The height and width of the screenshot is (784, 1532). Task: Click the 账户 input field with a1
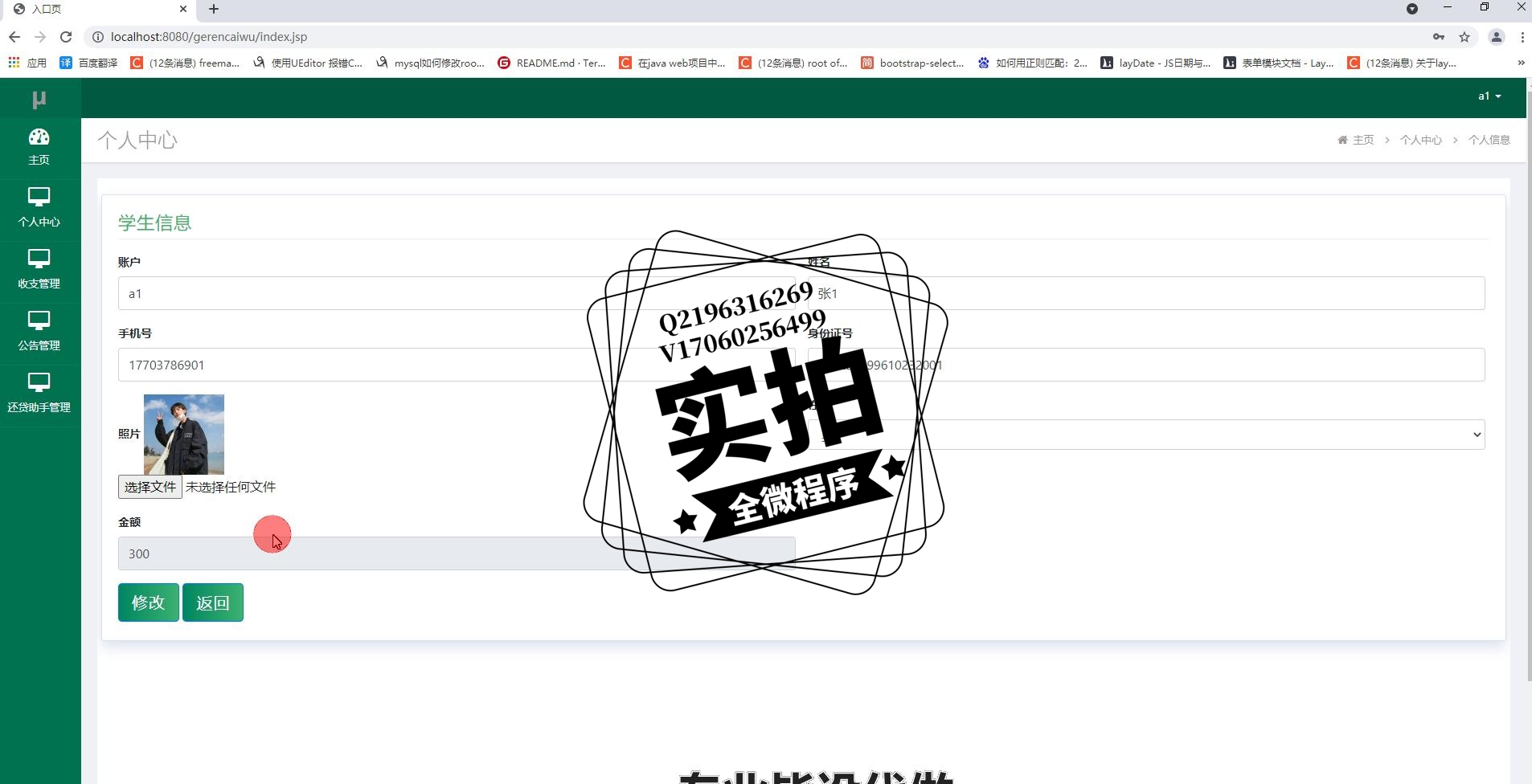pos(457,293)
